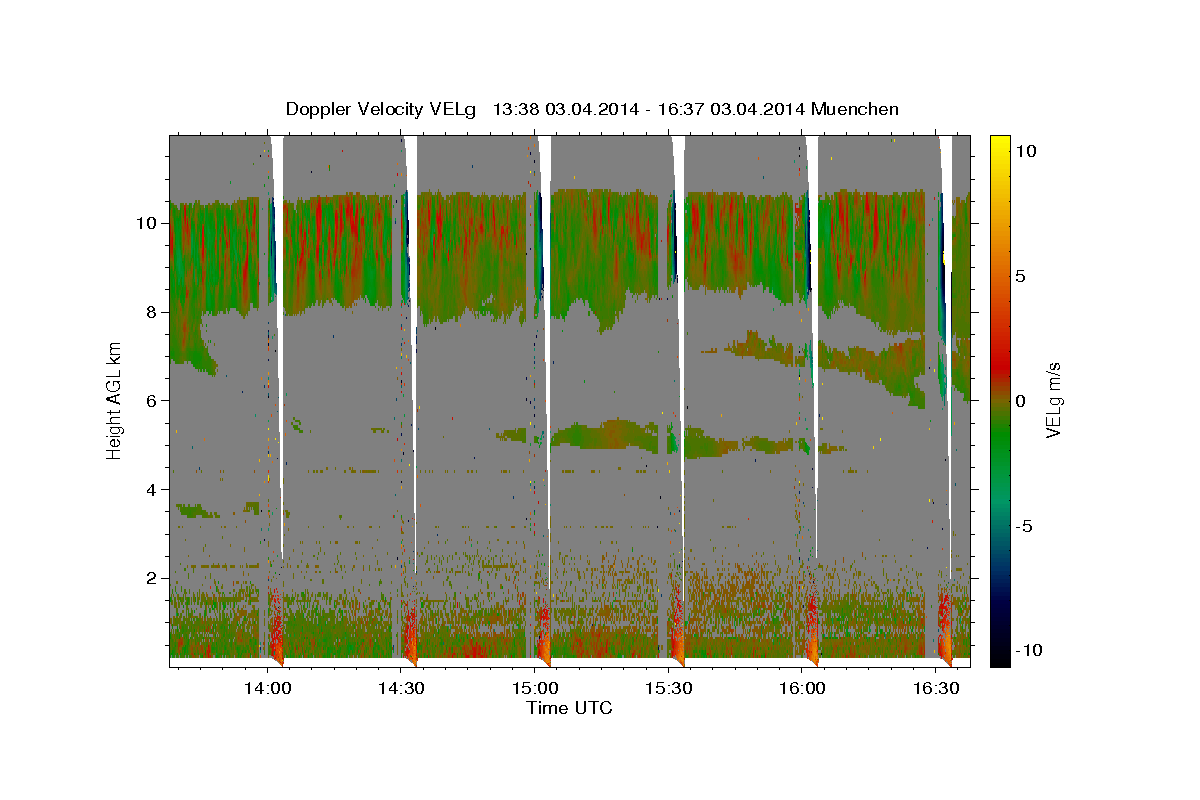Click the colorbar value 5

[1022, 276]
